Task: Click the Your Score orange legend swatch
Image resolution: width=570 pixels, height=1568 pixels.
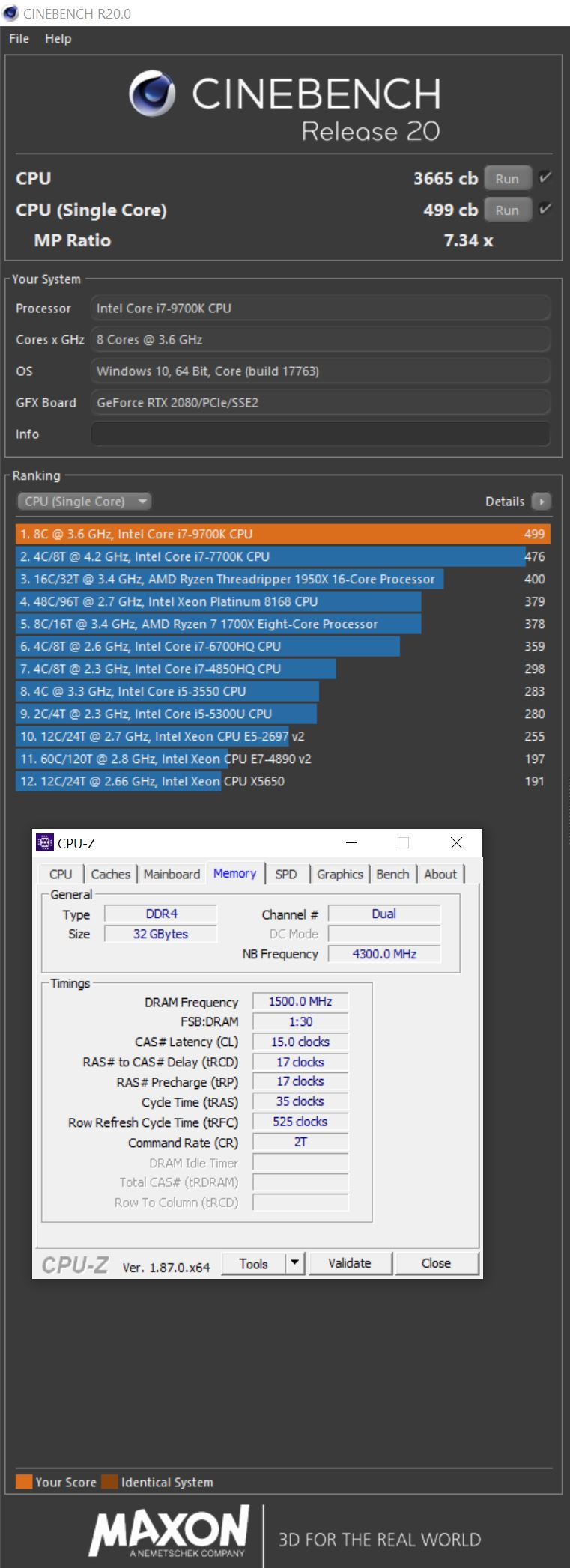Action: pos(24,1482)
